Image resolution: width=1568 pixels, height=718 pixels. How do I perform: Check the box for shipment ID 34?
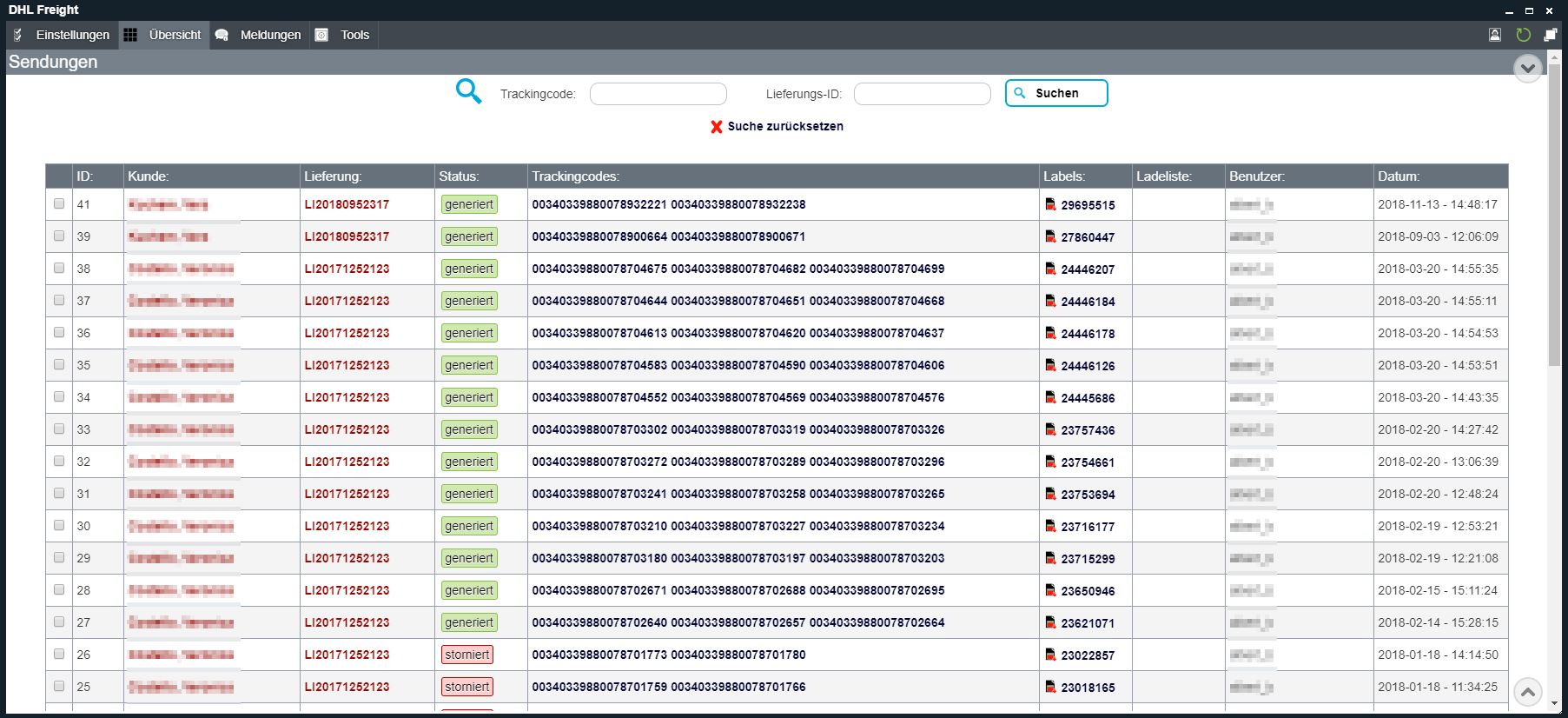(59, 397)
